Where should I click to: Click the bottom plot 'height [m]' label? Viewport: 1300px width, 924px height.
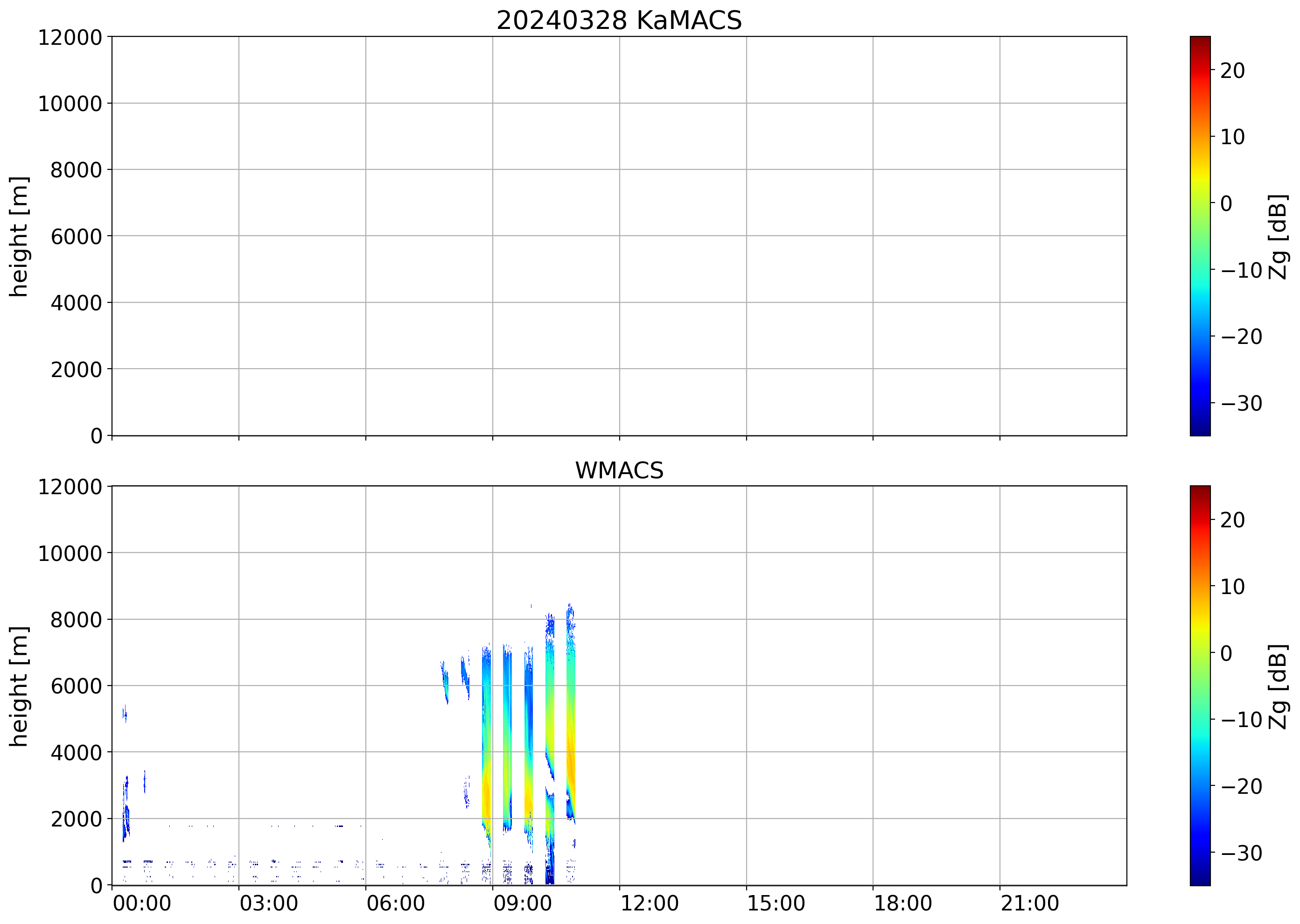click(x=19, y=686)
